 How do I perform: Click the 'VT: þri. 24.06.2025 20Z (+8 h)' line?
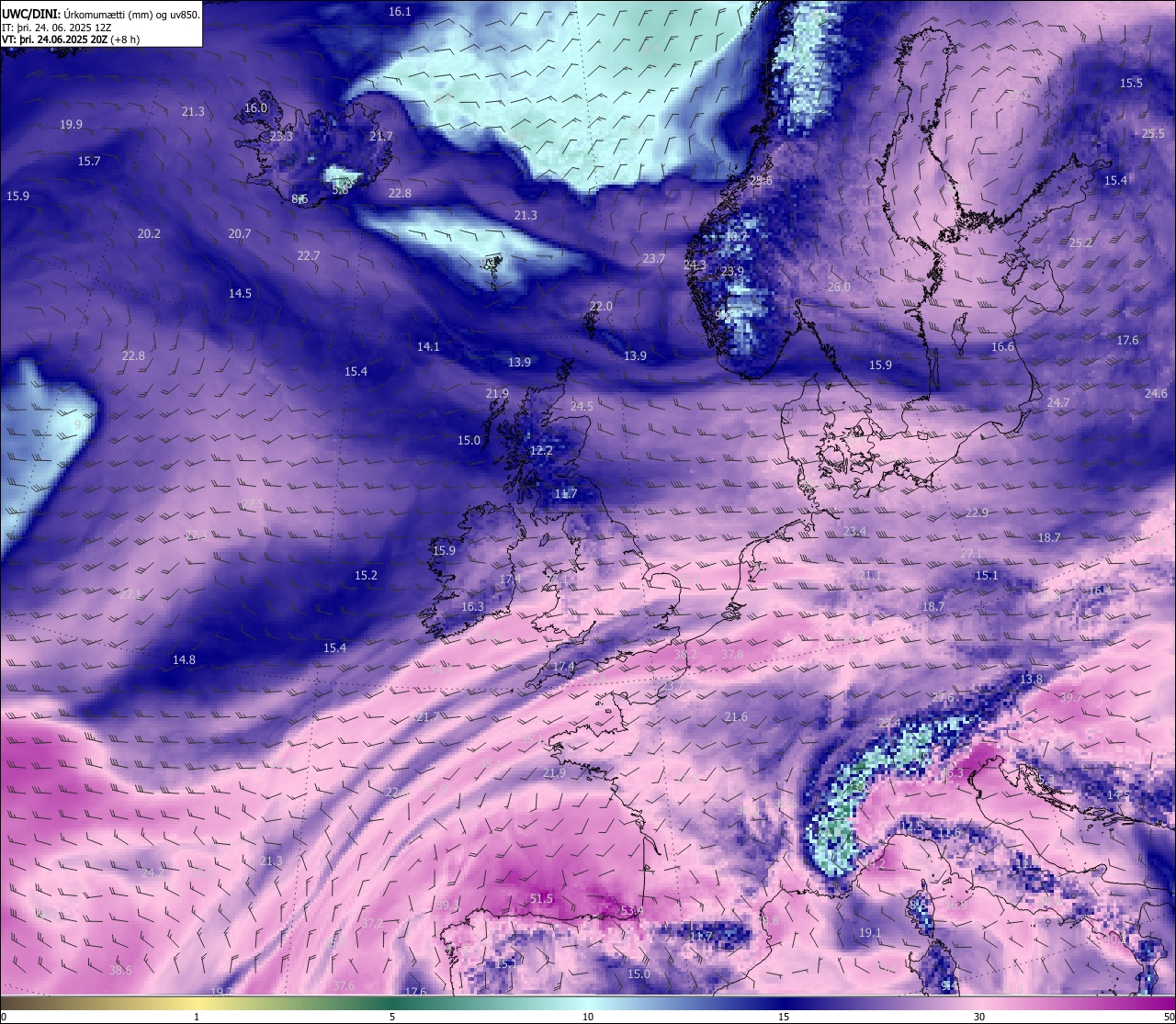point(71,39)
